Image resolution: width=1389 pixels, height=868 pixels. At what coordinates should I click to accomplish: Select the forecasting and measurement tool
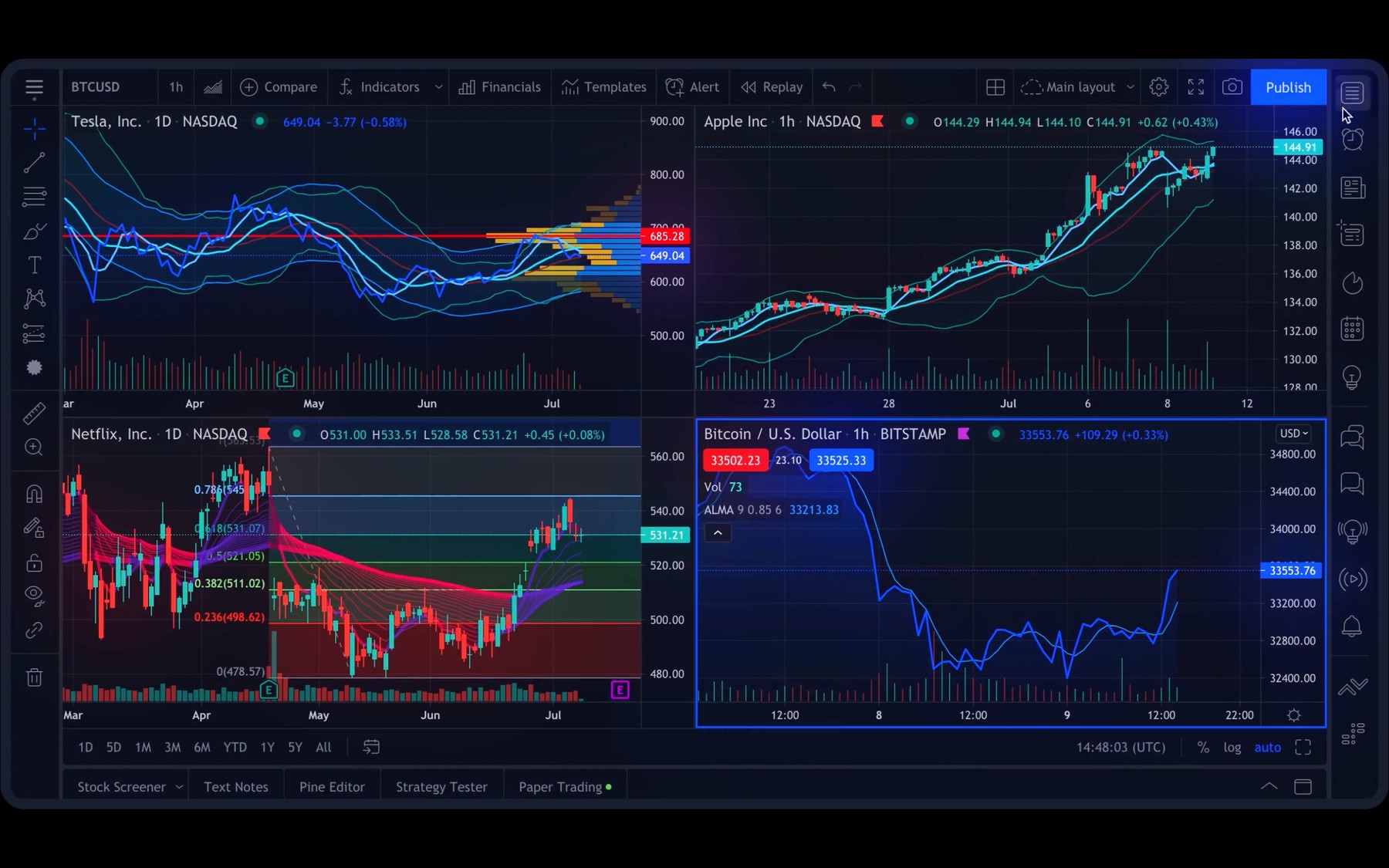(x=34, y=333)
